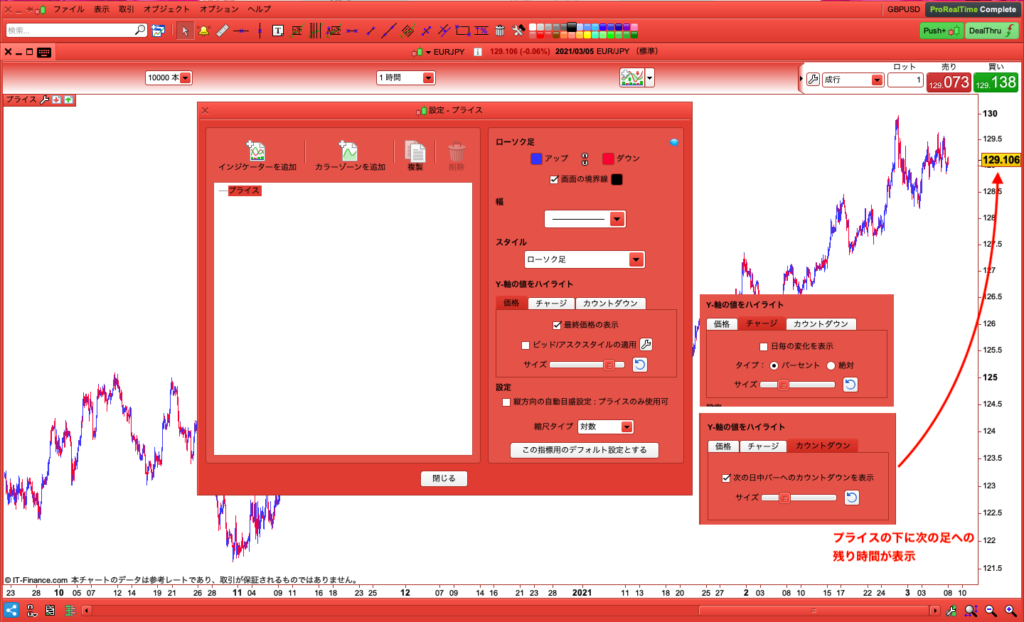Viewport: 1024px width, 622px height.
Task: Select the ruler measuring tool
Action: pos(222,31)
